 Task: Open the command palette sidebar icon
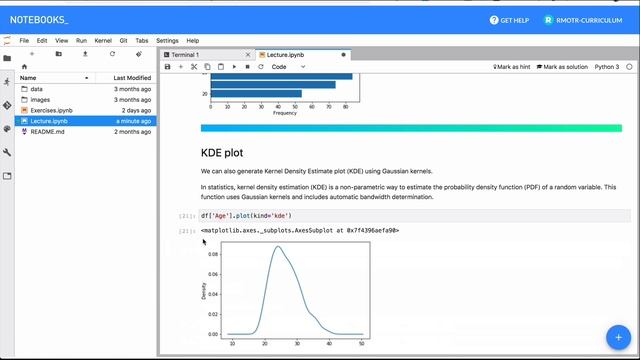tap(7, 129)
